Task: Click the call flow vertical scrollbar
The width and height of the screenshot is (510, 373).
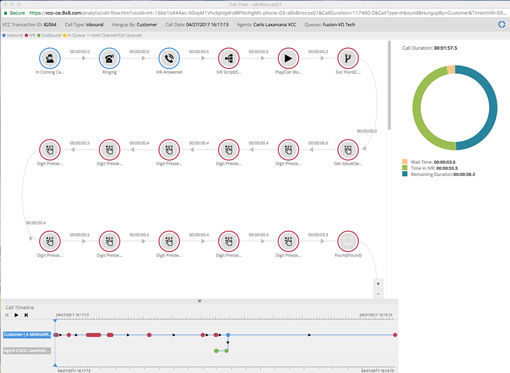Action: [x=389, y=85]
